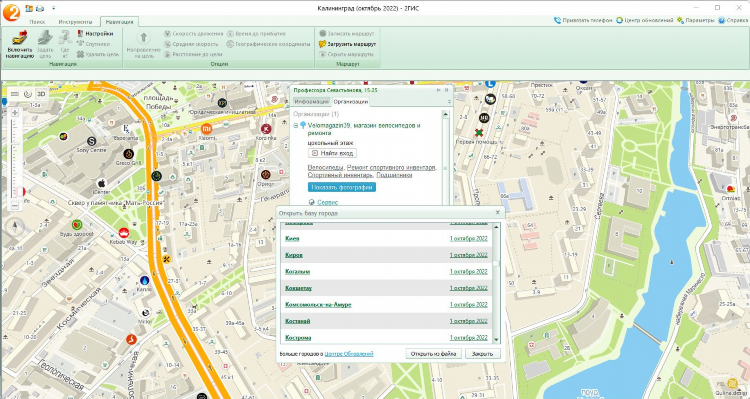Click the compass rose on the map
Screen dimensions: 750x399
click(x=15, y=226)
